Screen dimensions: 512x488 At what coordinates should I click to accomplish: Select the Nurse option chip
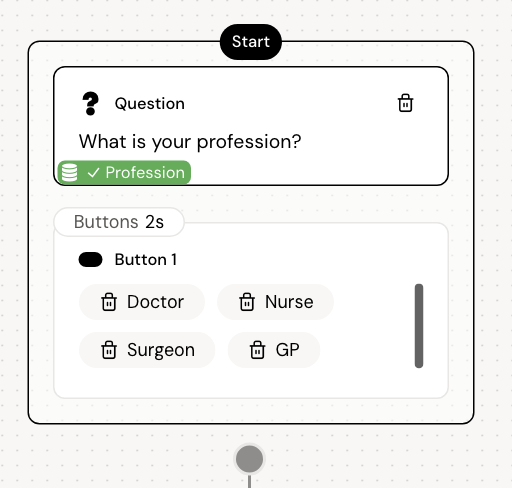[x=275, y=302]
